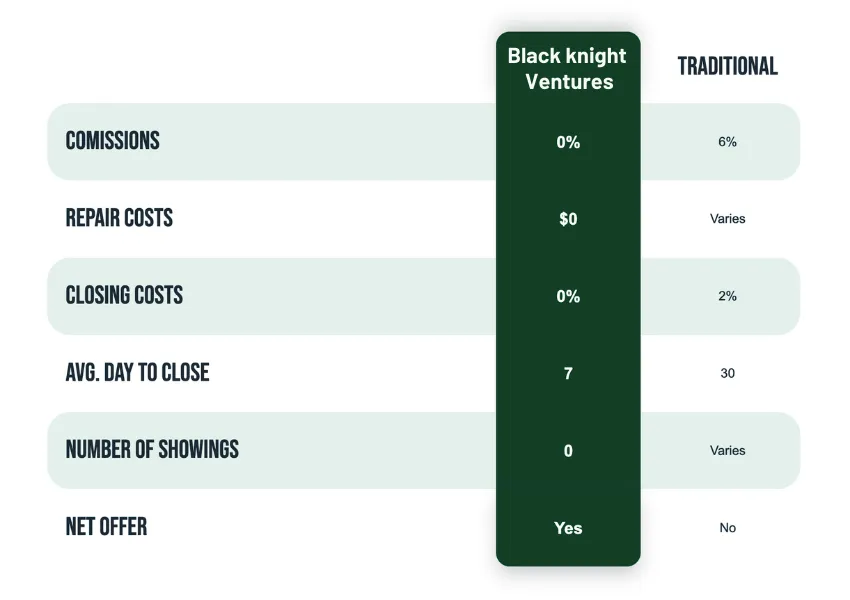The image size is (850, 600).
Task: Select the CLOSING COSTS row label
Action: pos(124,295)
